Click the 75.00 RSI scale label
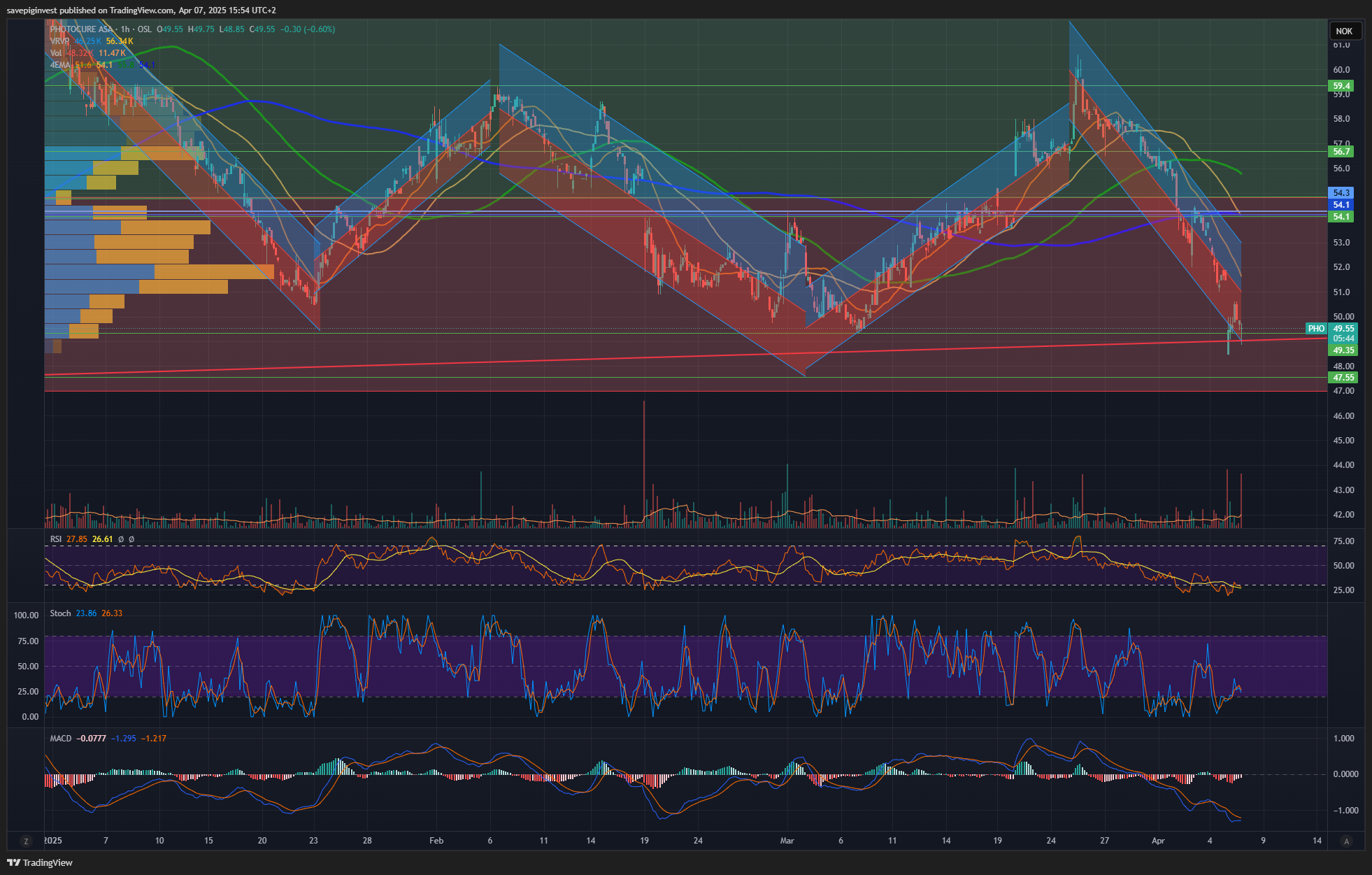This screenshot has height=875, width=1372. pos(1343,541)
